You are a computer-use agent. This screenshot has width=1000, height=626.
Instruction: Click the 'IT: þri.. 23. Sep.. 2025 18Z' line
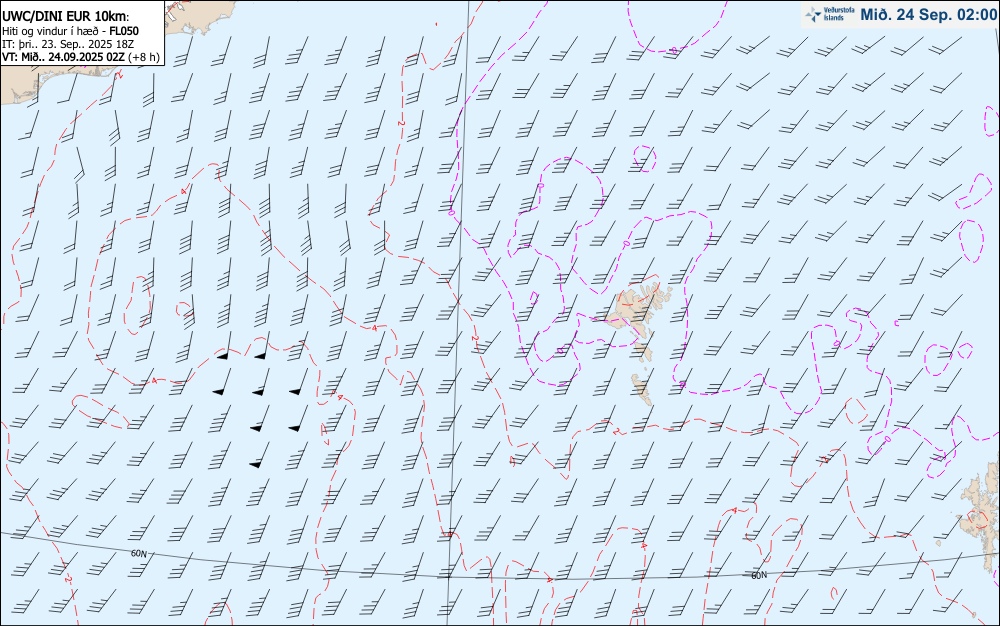tap(68, 44)
